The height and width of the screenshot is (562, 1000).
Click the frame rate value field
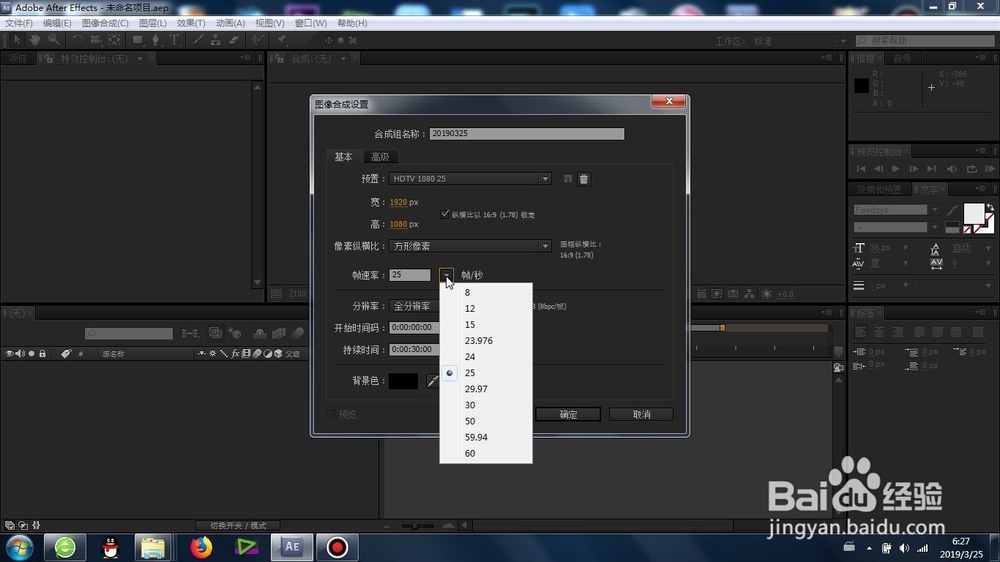click(x=409, y=275)
